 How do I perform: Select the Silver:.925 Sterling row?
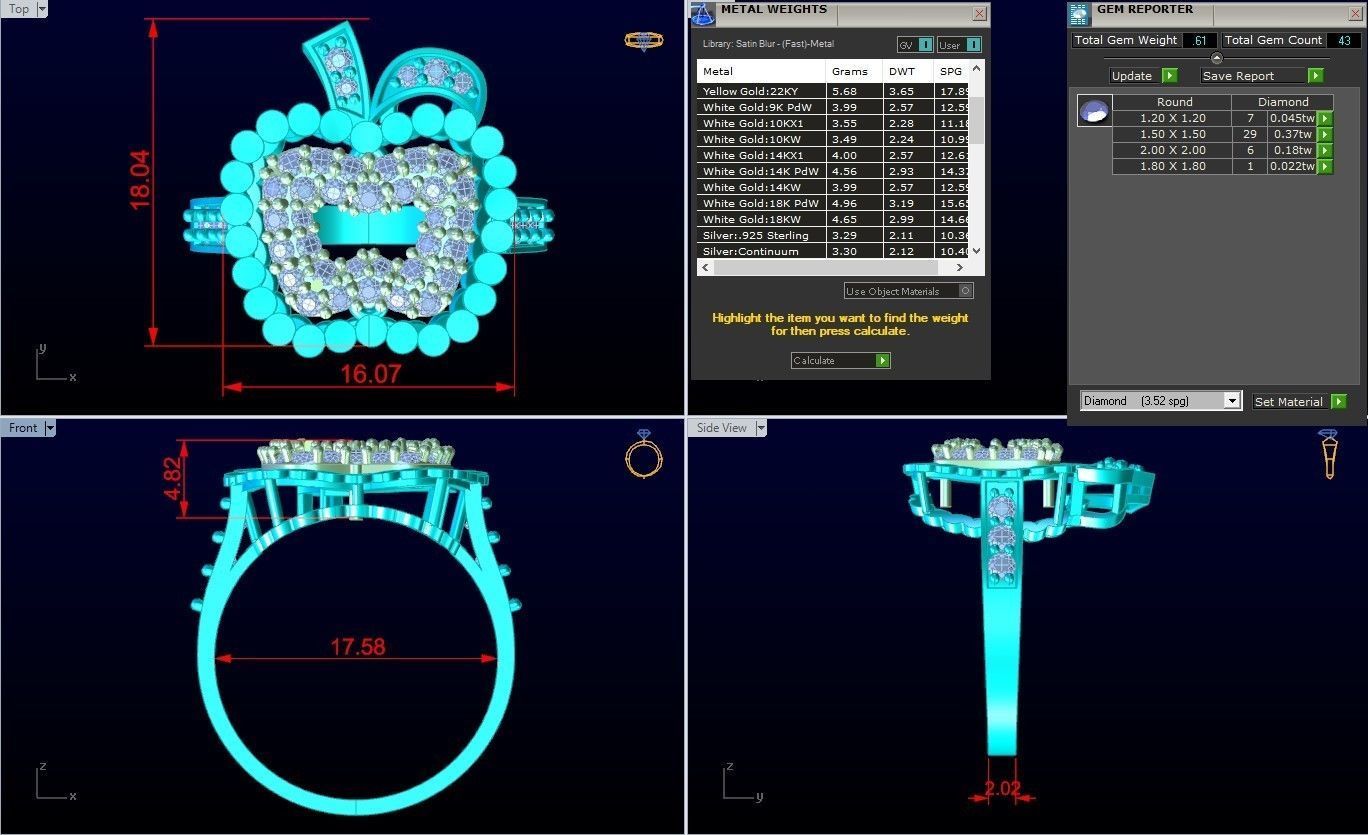point(833,235)
